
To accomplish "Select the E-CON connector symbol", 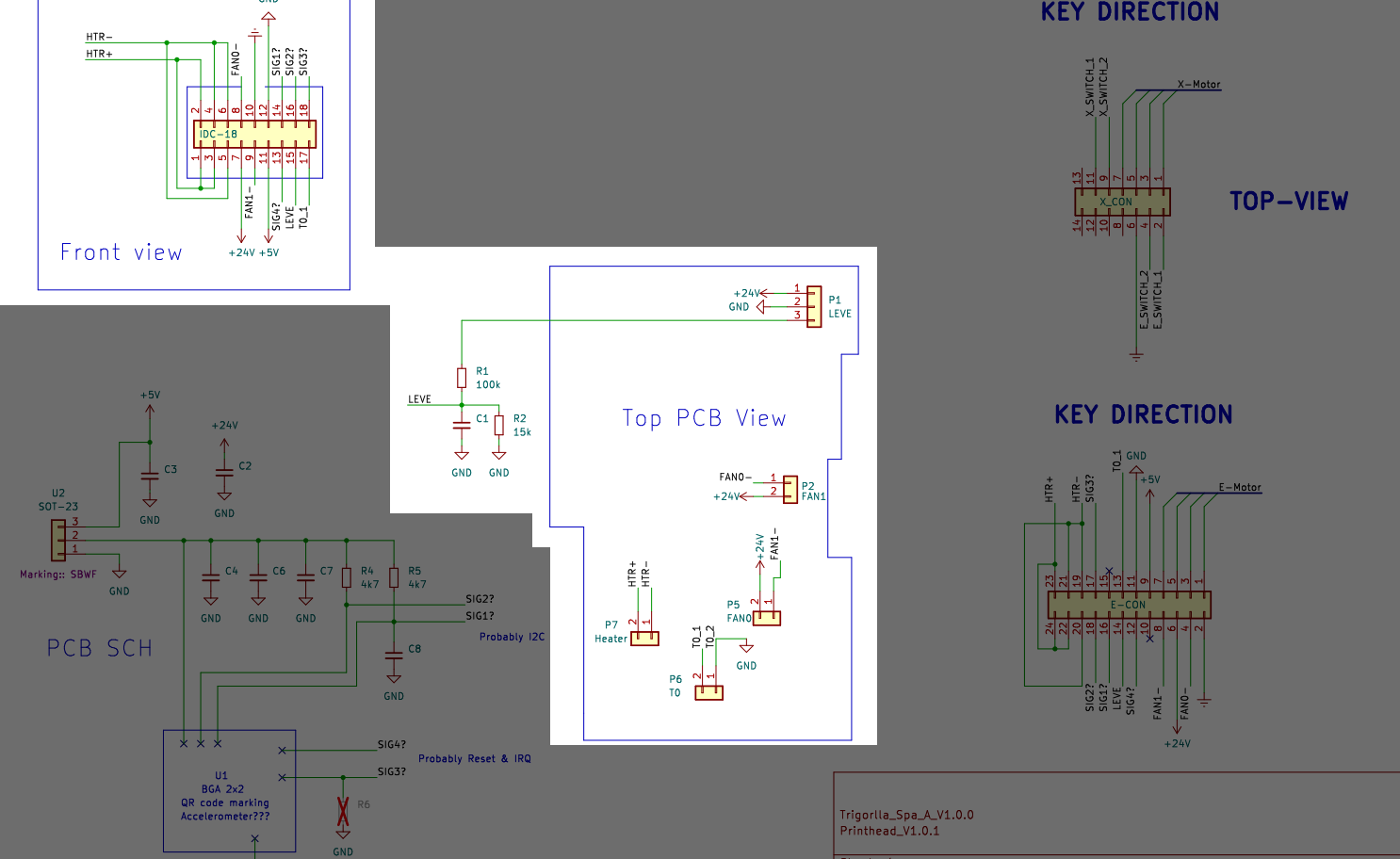I will coord(1129,605).
